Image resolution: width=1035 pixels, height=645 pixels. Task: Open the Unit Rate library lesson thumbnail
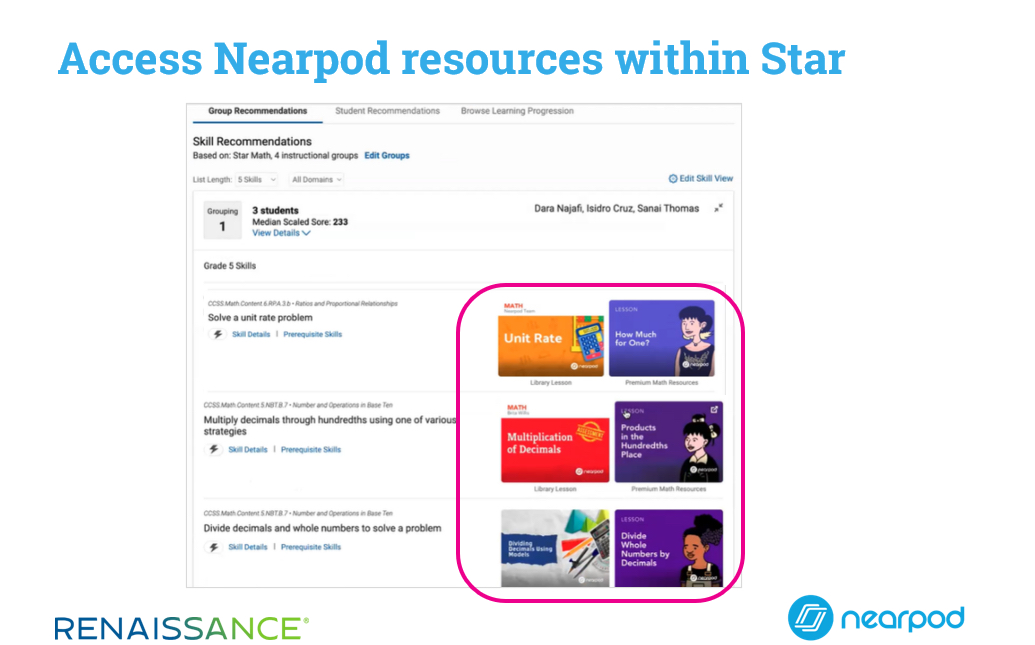pyautogui.click(x=551, y=339)
